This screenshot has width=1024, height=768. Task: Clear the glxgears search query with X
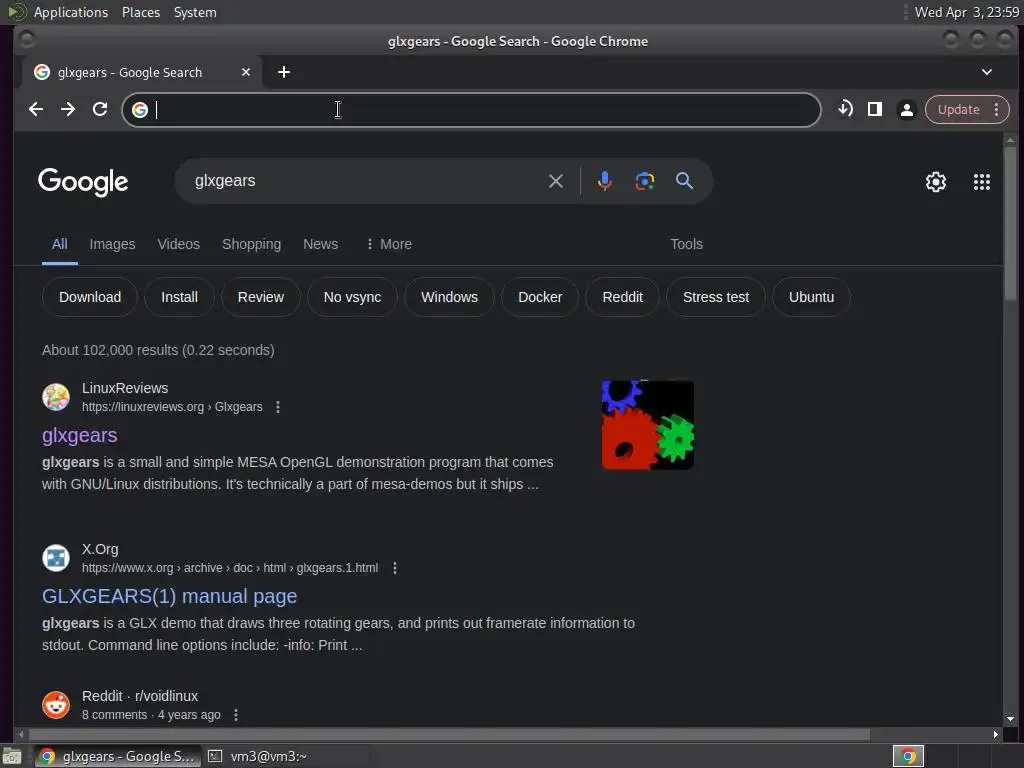click(556, 181)
